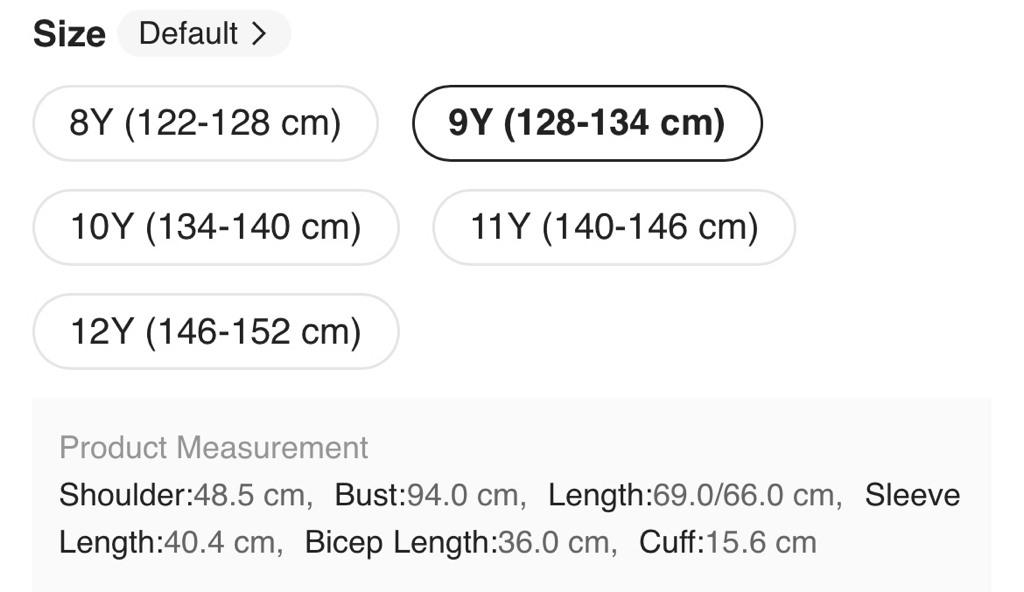Click the word Sleeve in measurements
The height and width of the screenshot is (592, 1024).
tap(912, 495)
